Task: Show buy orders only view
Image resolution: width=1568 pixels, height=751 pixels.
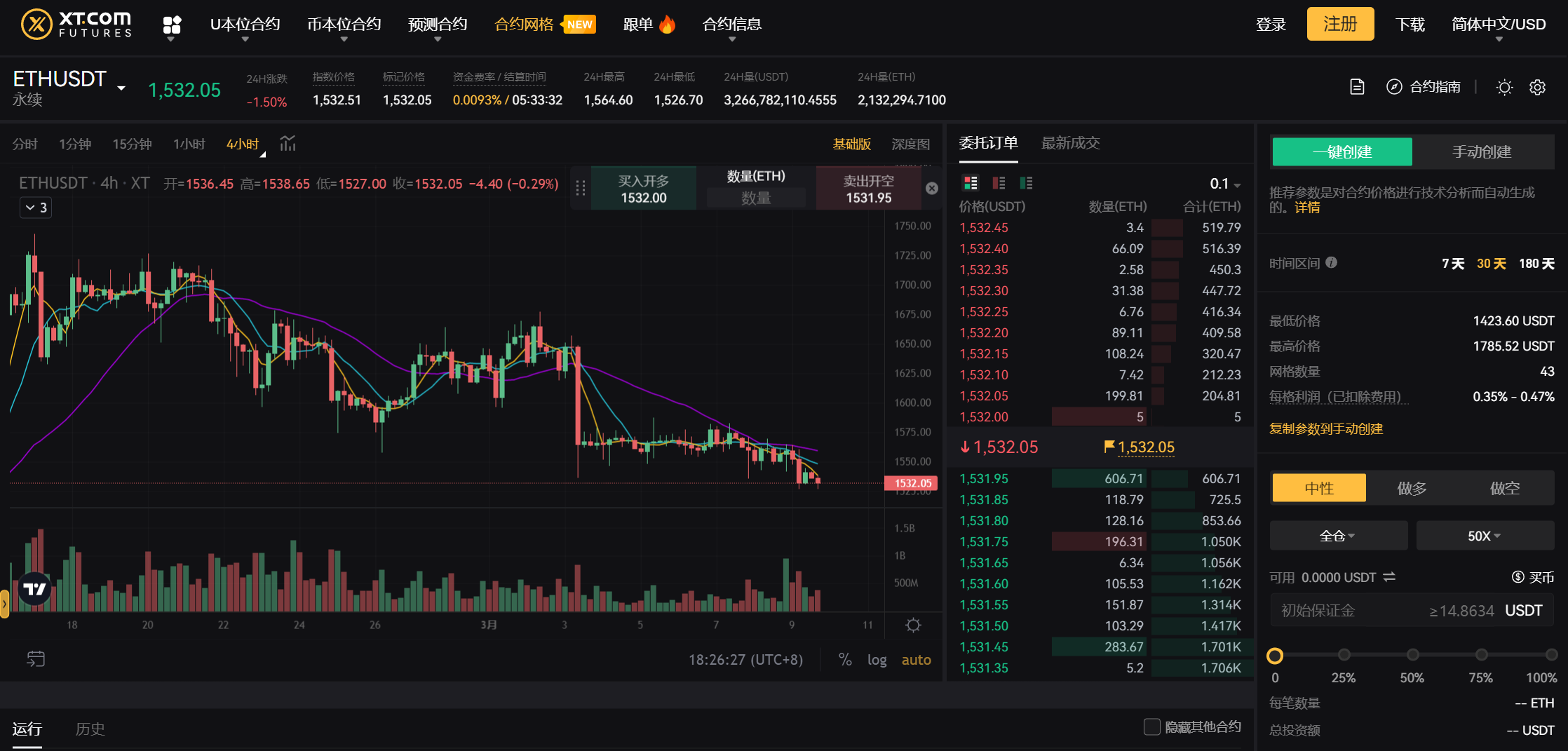Action: click(1026, 183)
